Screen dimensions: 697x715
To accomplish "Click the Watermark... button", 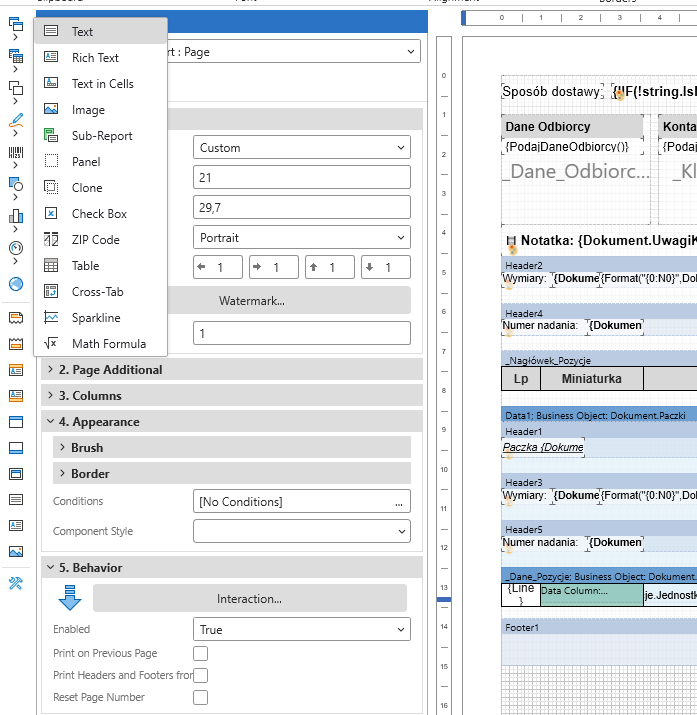I will point(251,300).
